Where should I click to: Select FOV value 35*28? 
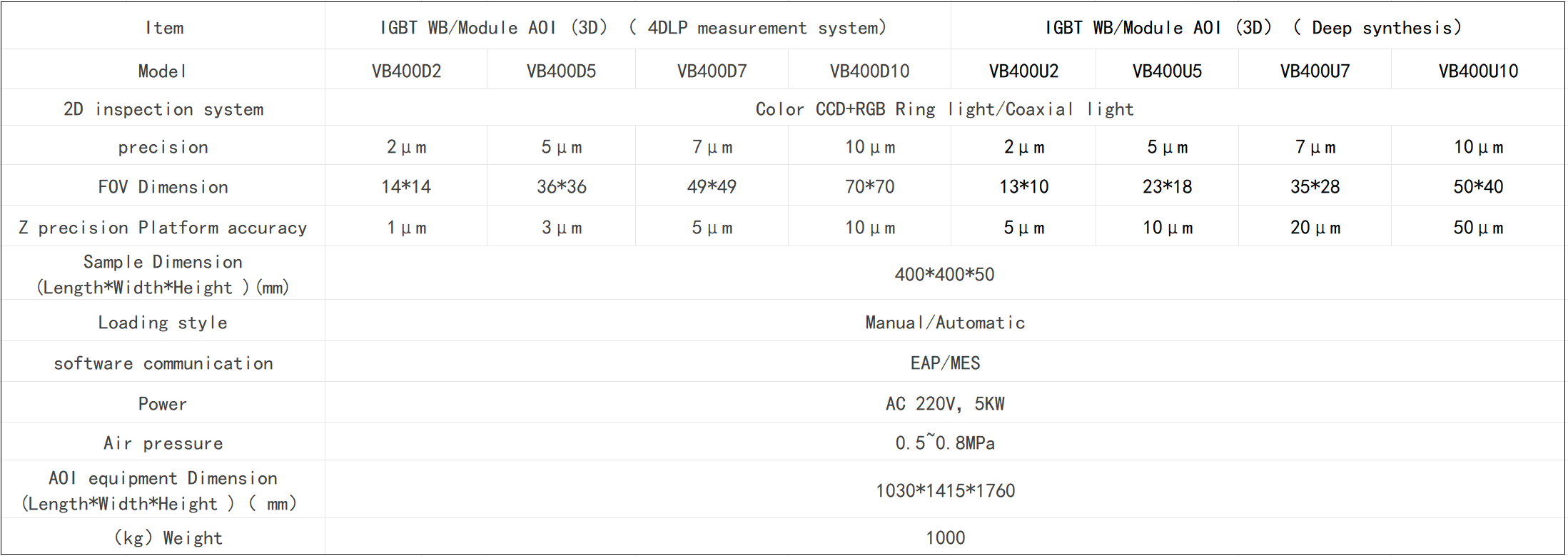(x=1315, y=187)
